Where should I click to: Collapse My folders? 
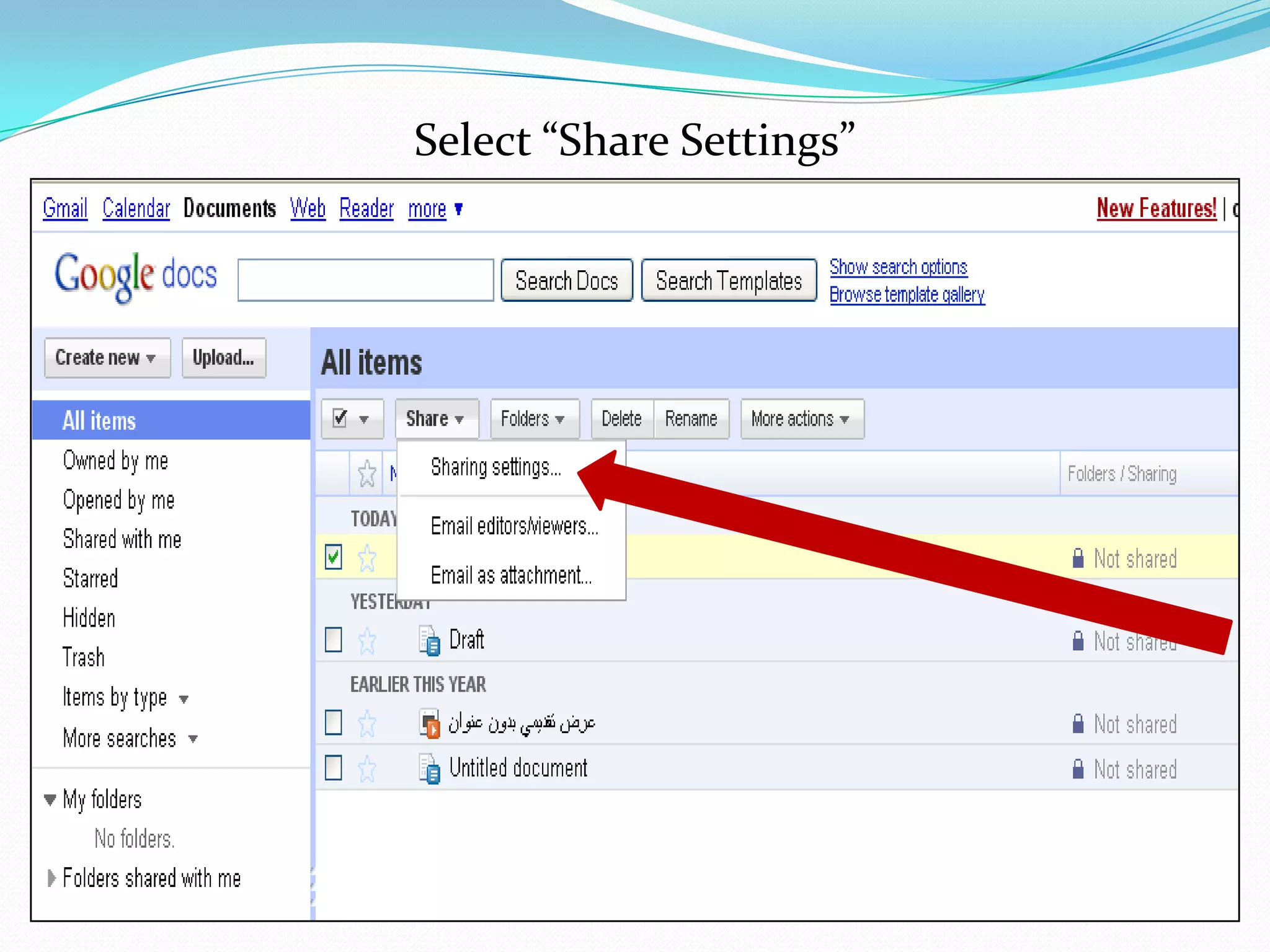click(x=50, y=800)
